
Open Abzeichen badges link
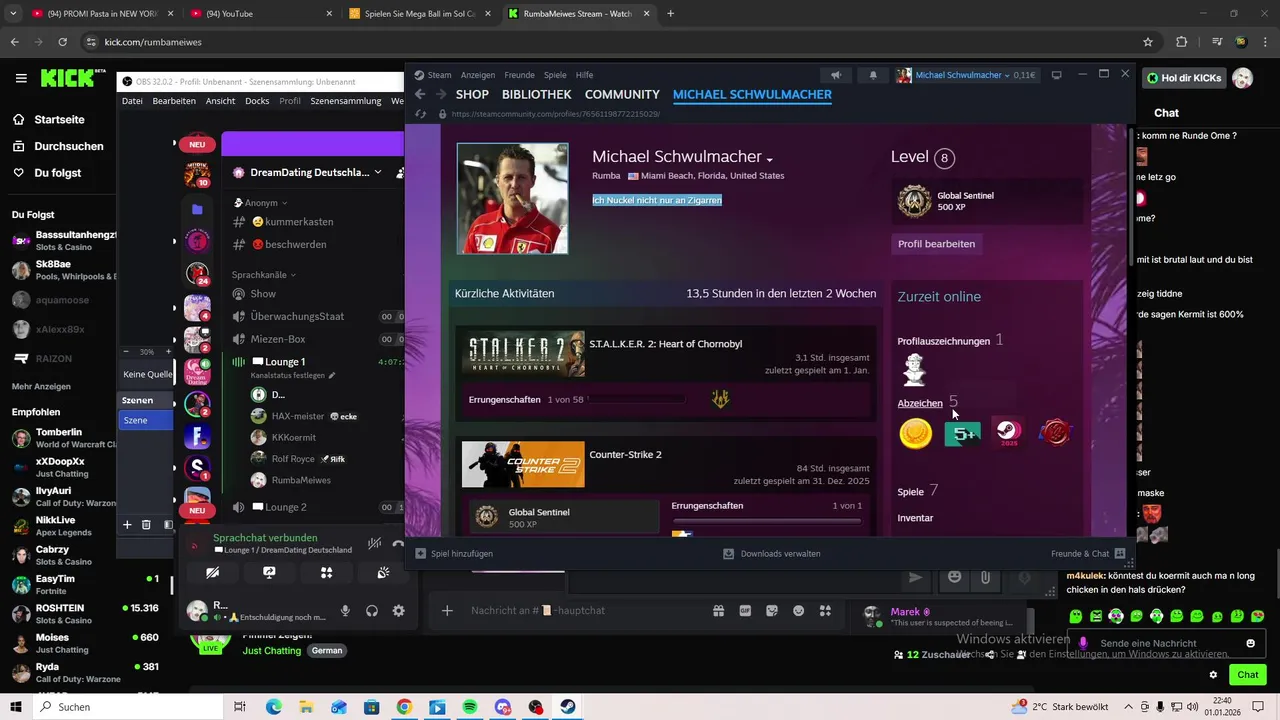tap(920, 403)
